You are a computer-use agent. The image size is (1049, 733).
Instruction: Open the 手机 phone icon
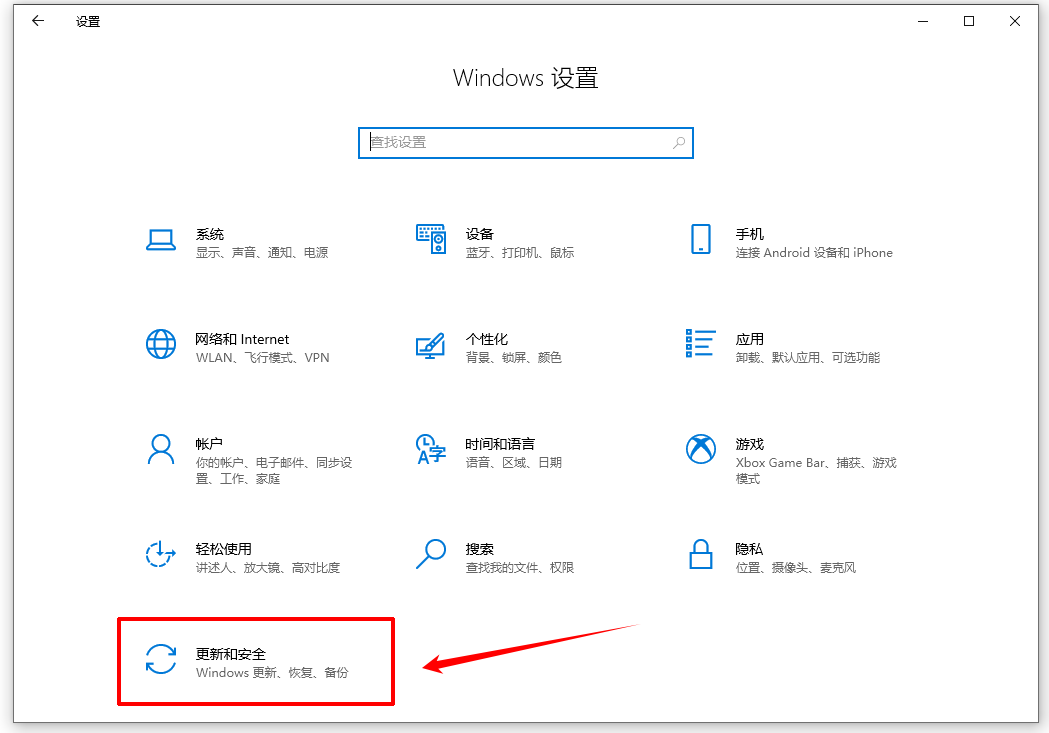[700, 239]
